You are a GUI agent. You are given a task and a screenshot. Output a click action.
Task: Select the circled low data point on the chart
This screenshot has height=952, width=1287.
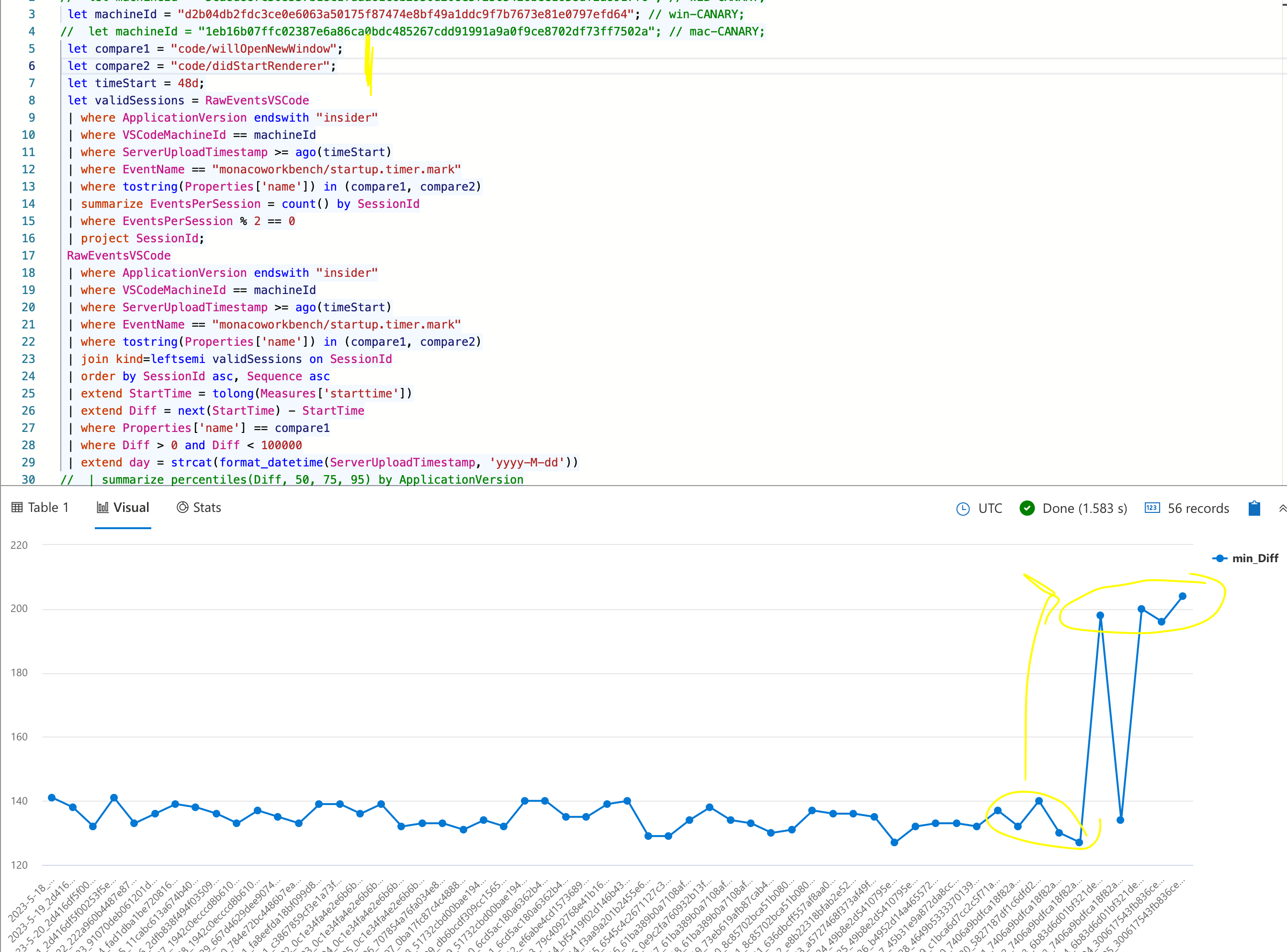(x=1079, y=842)
